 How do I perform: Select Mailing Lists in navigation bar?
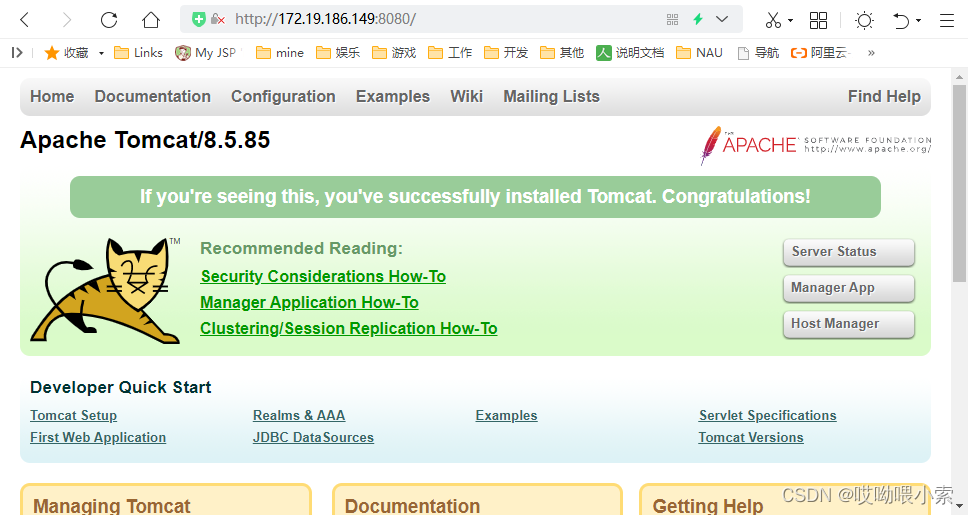click(551, 96)
